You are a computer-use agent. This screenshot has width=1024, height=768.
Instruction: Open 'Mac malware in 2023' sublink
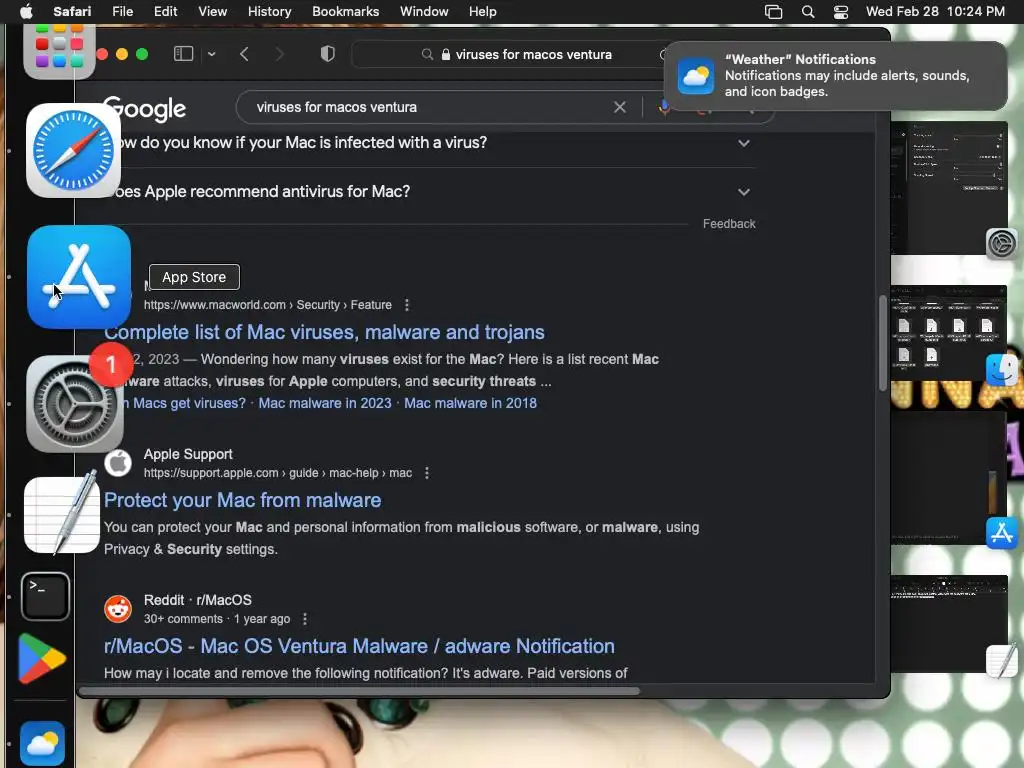(325, 403)
